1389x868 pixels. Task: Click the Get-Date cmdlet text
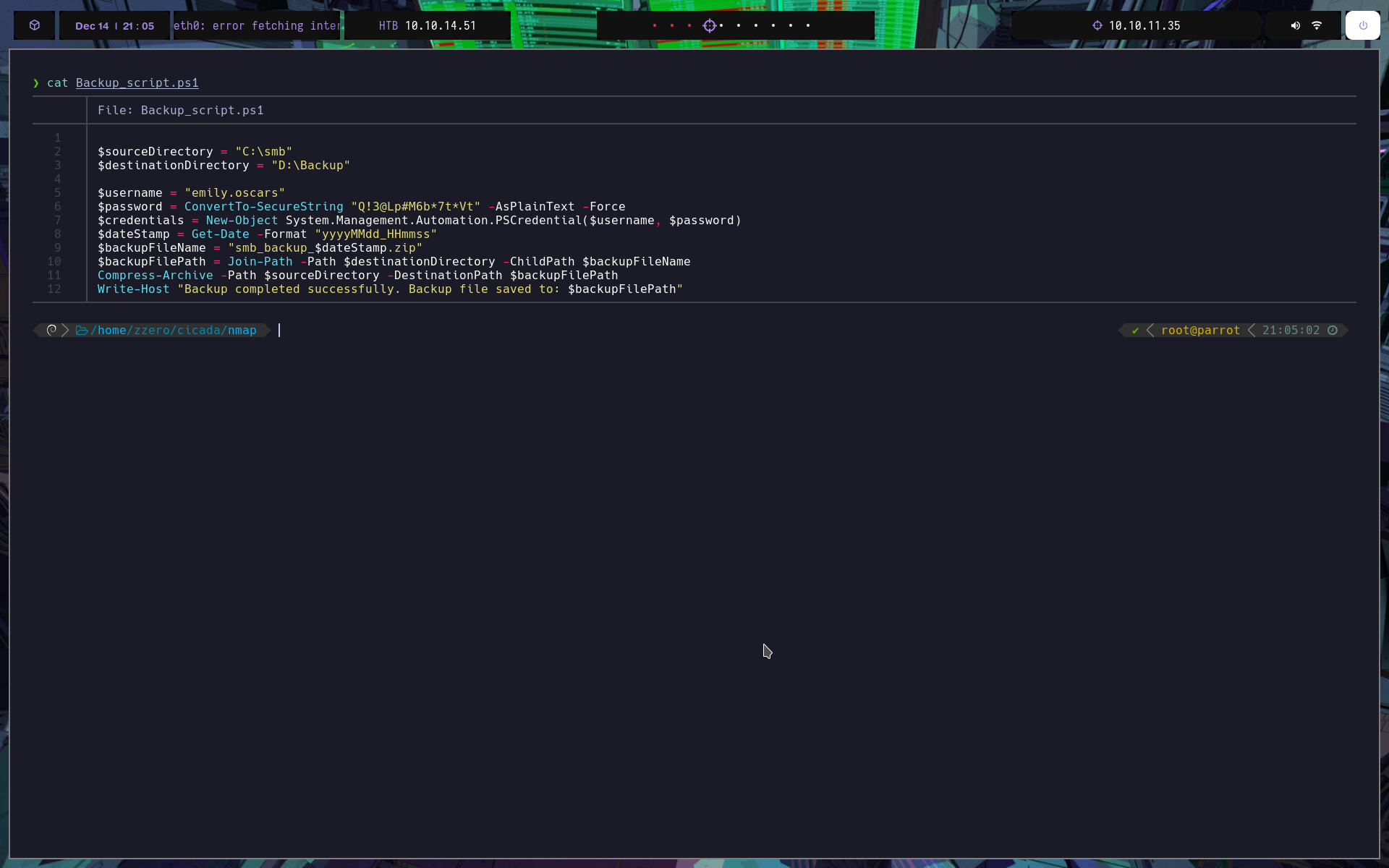pos(221,234)
